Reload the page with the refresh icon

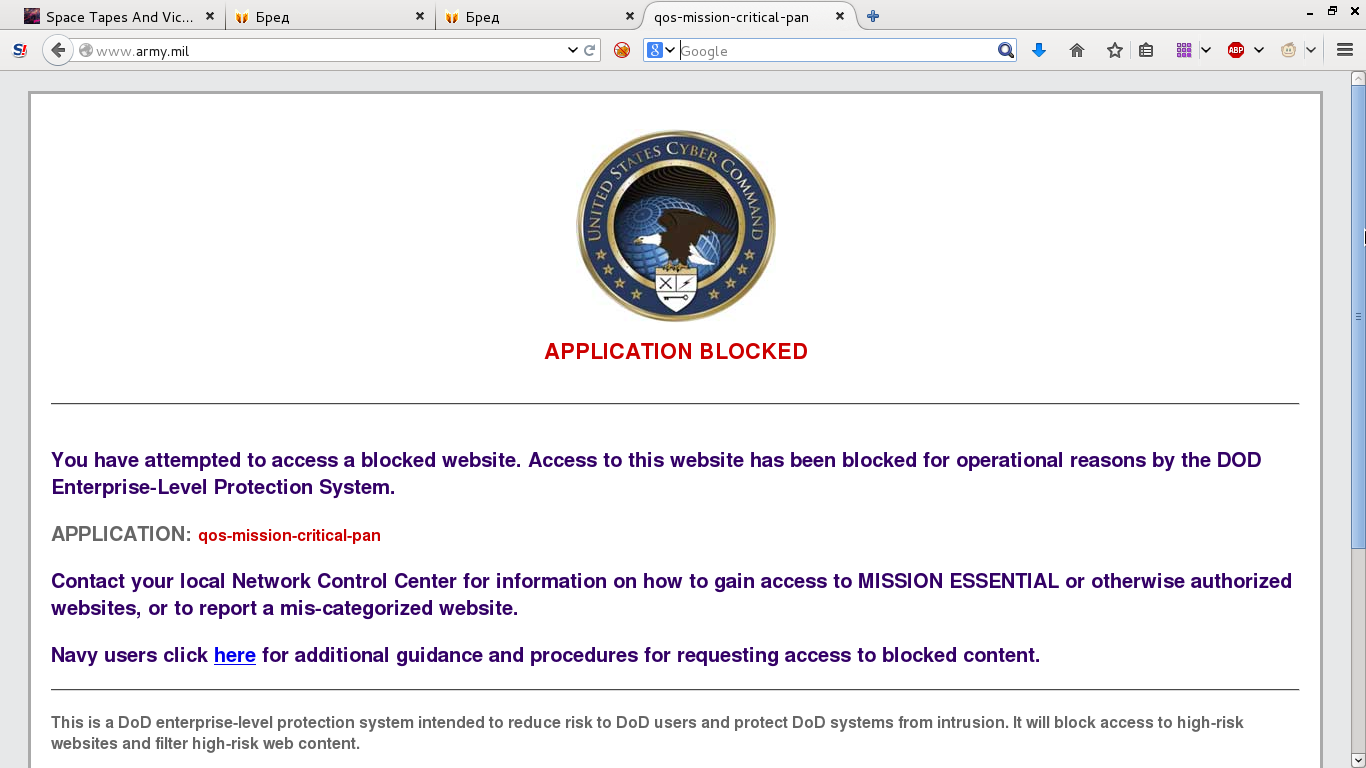point(590,50)
